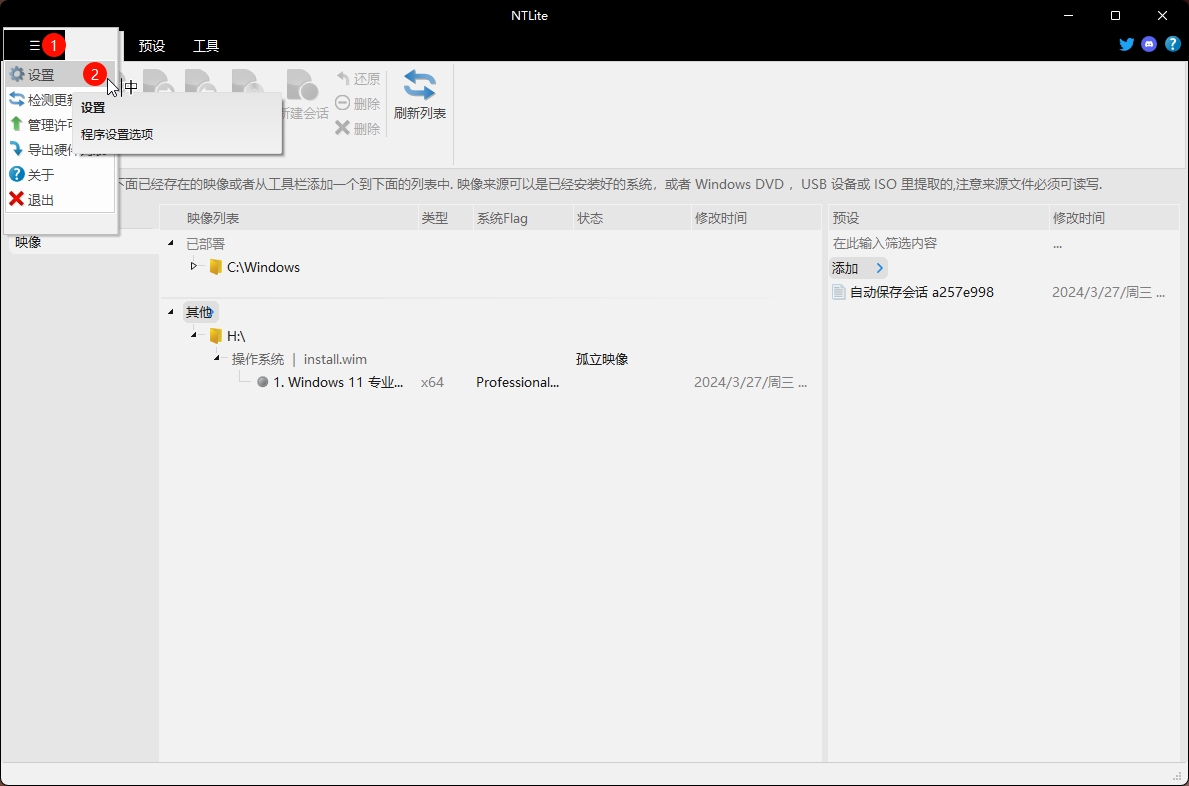1189x786 pixels.
Task: Click the H:\ folder icon
Action: [x=216, y=335]
